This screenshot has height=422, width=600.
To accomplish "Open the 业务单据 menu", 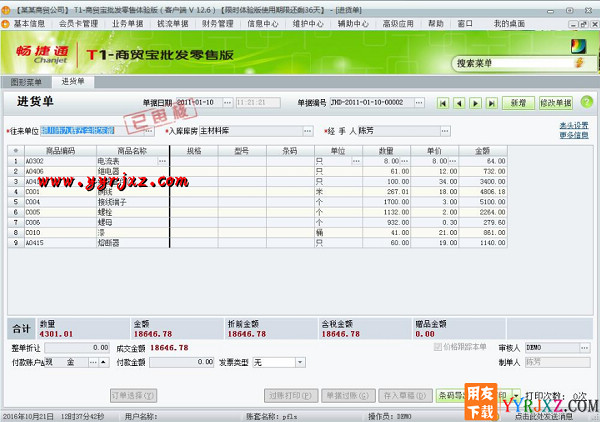I will click(x=127, y=21).
